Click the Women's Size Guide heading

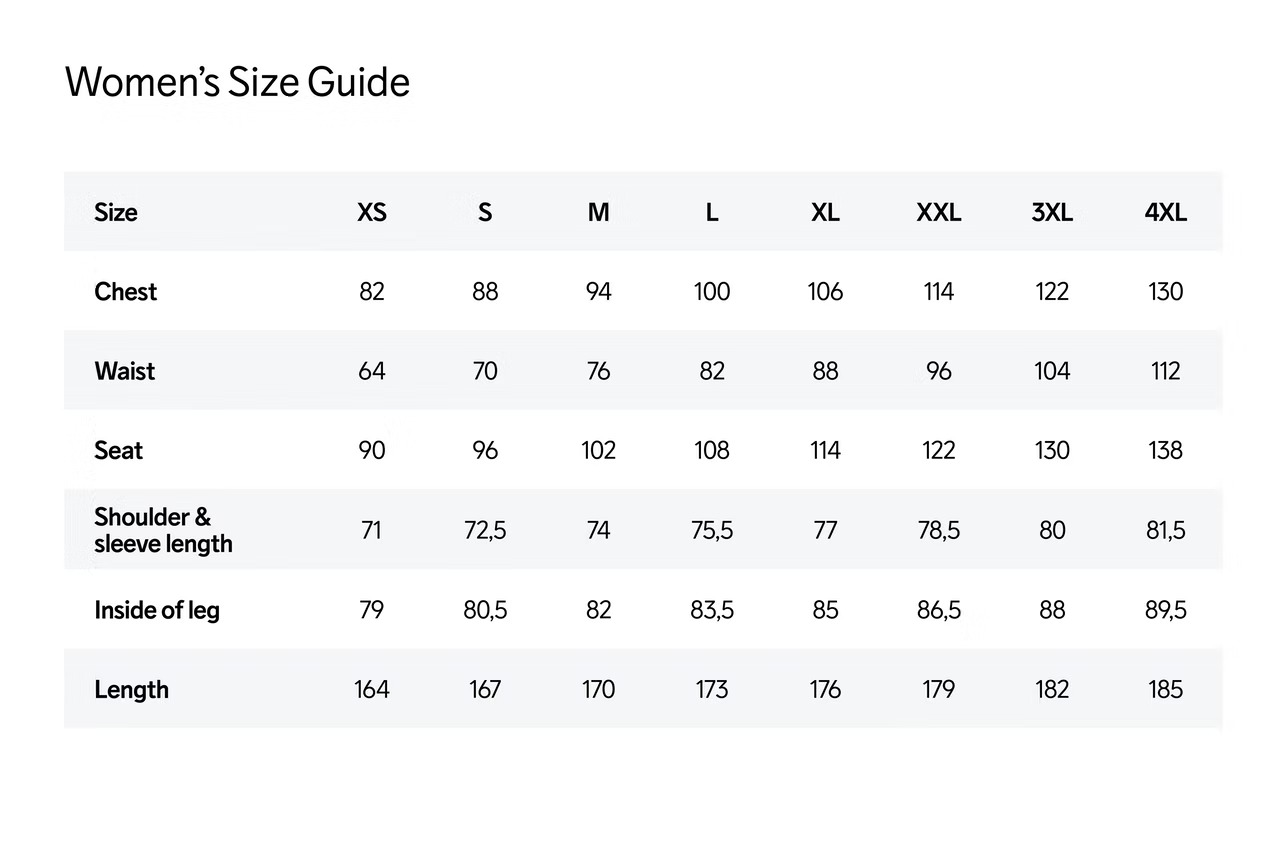[x=237, y=82]
